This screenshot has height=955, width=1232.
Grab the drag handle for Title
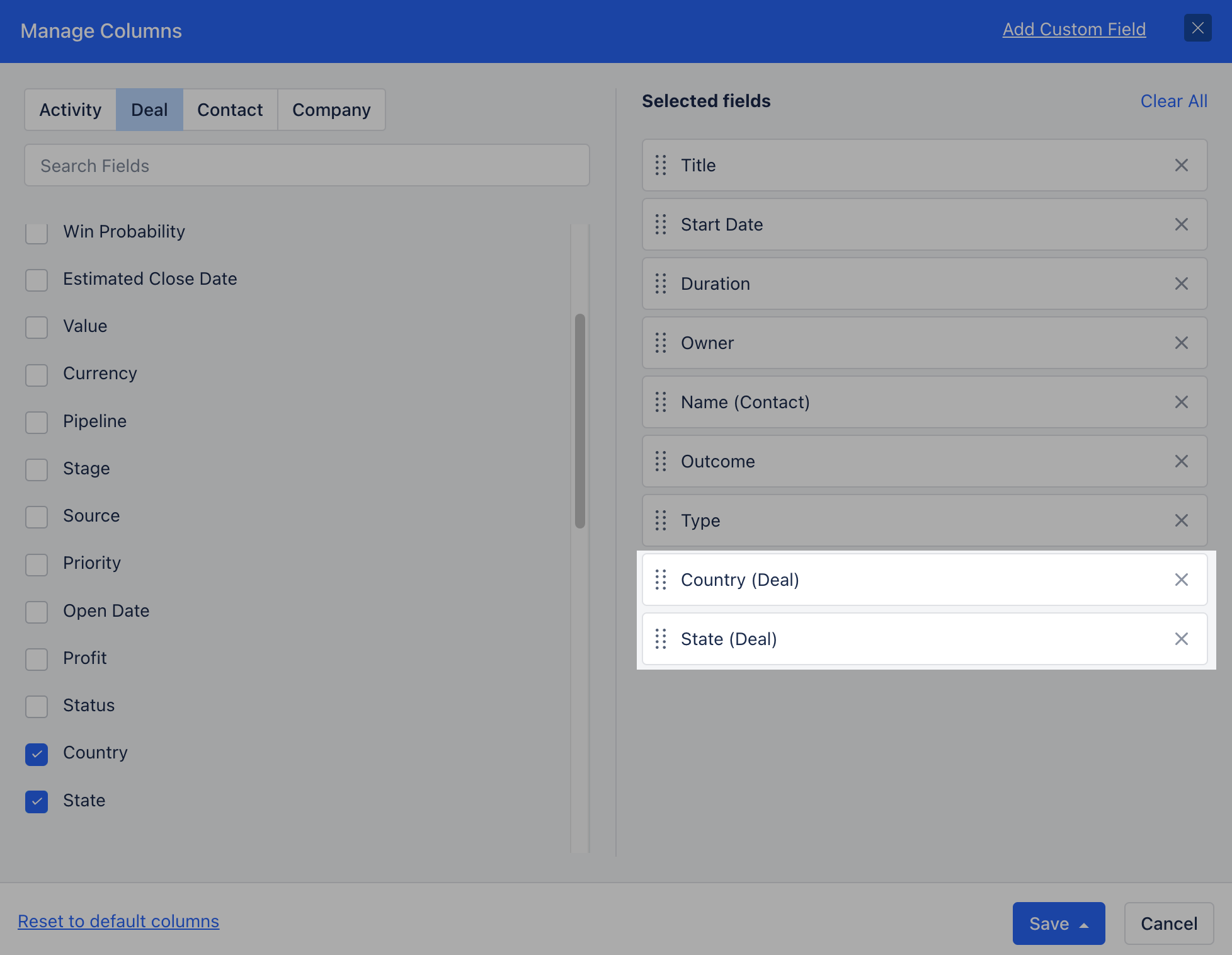pos(661,165)
